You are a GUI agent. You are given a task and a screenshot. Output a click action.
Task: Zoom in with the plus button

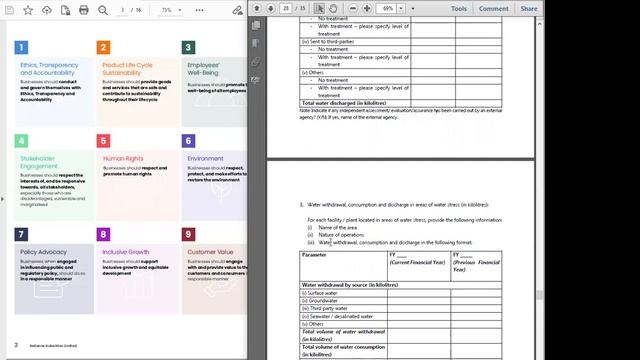367,8
